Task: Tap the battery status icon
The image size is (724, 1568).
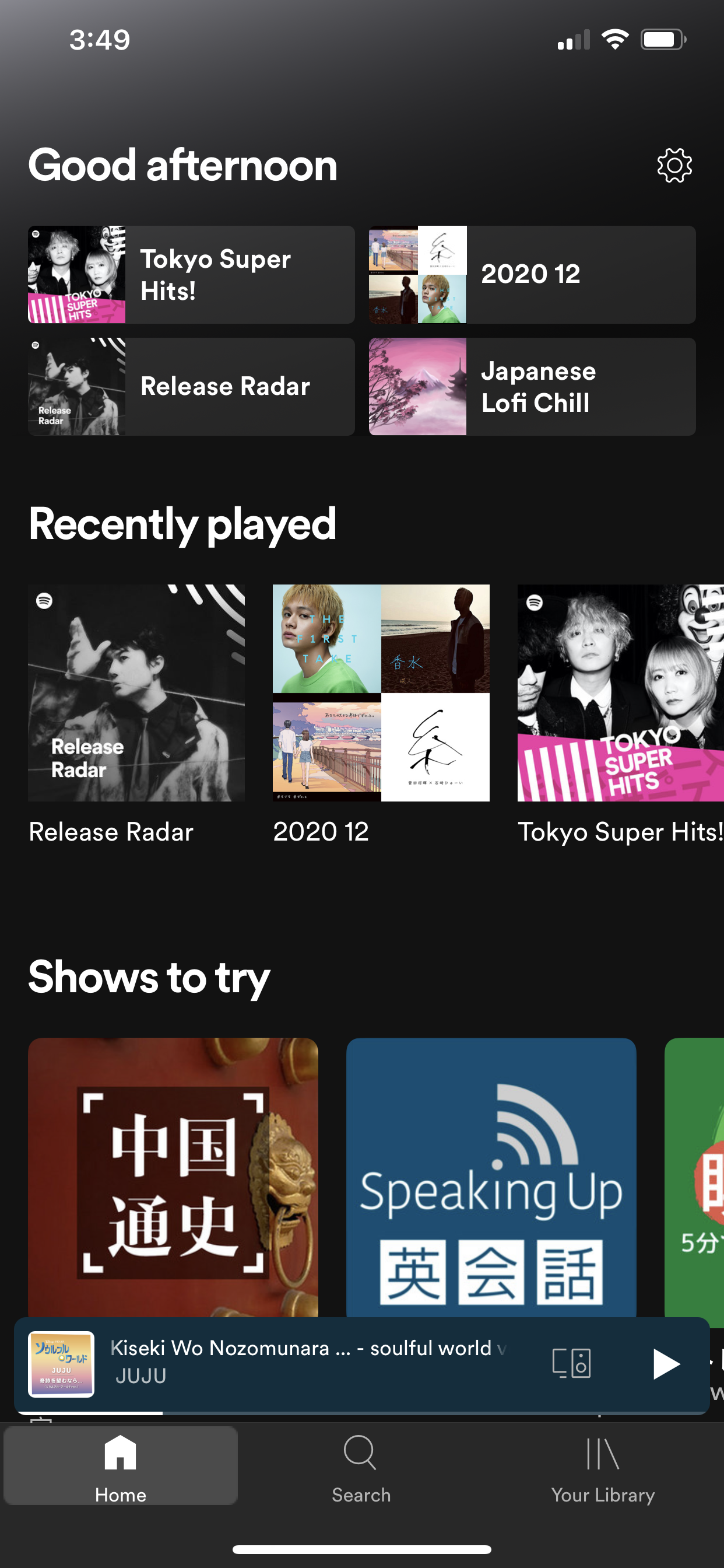Action: 663,40
